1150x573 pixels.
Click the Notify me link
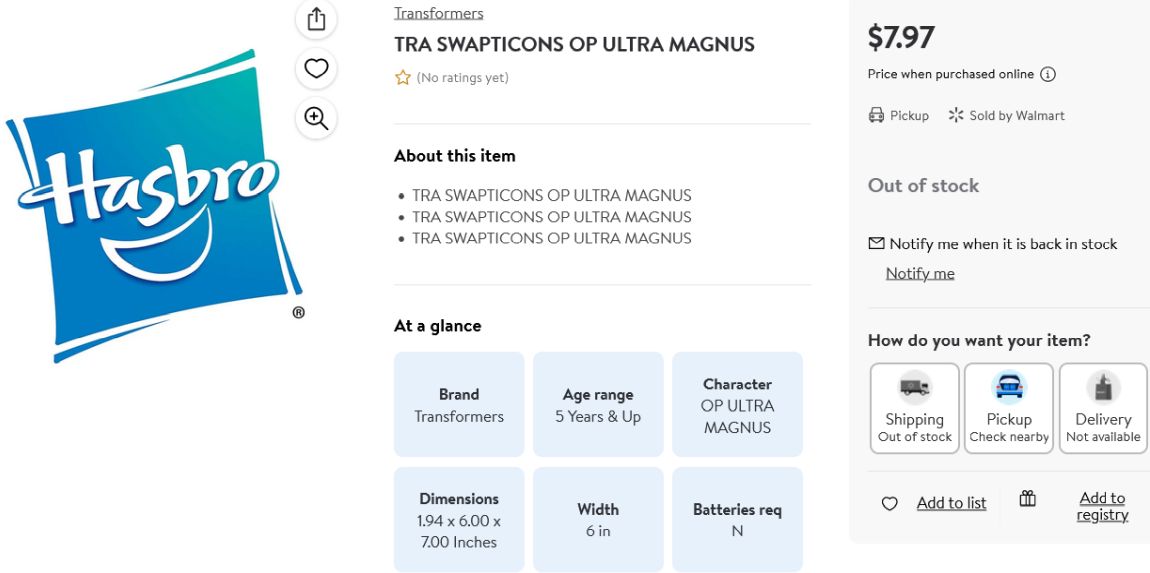(920, 274)
